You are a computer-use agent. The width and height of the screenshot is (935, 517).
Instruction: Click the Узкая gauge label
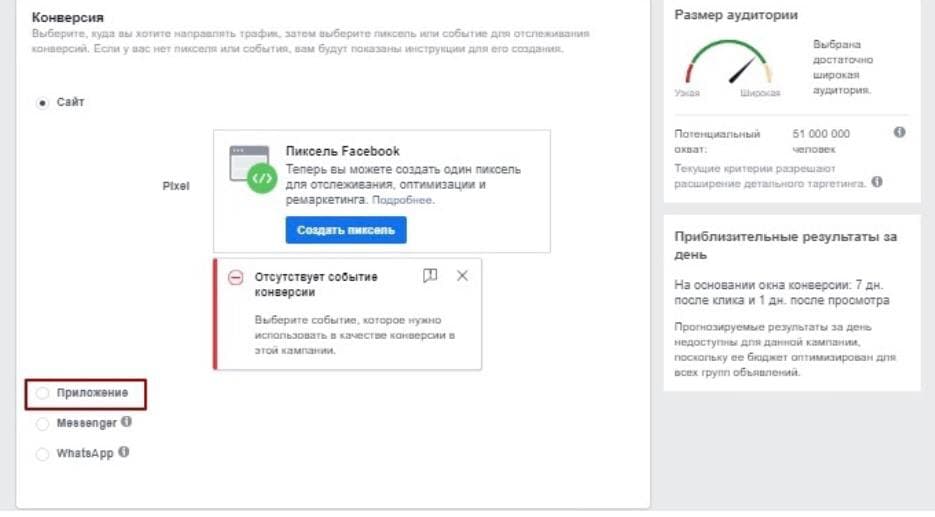click(x=687, y=93)
